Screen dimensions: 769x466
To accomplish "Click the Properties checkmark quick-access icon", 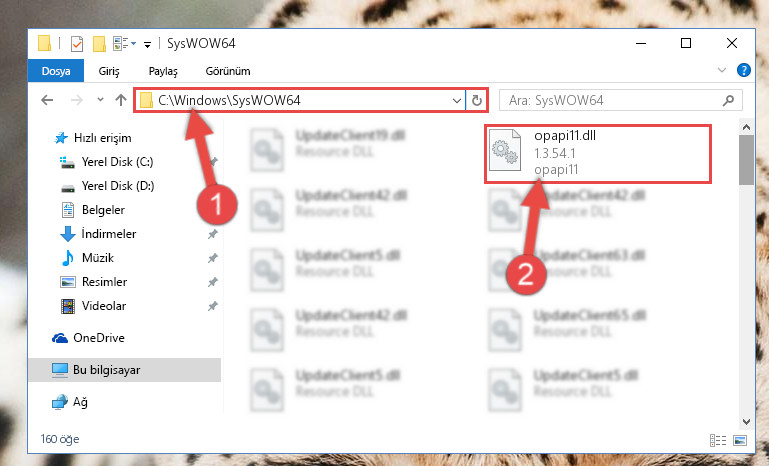I will [x=77, y=44].
